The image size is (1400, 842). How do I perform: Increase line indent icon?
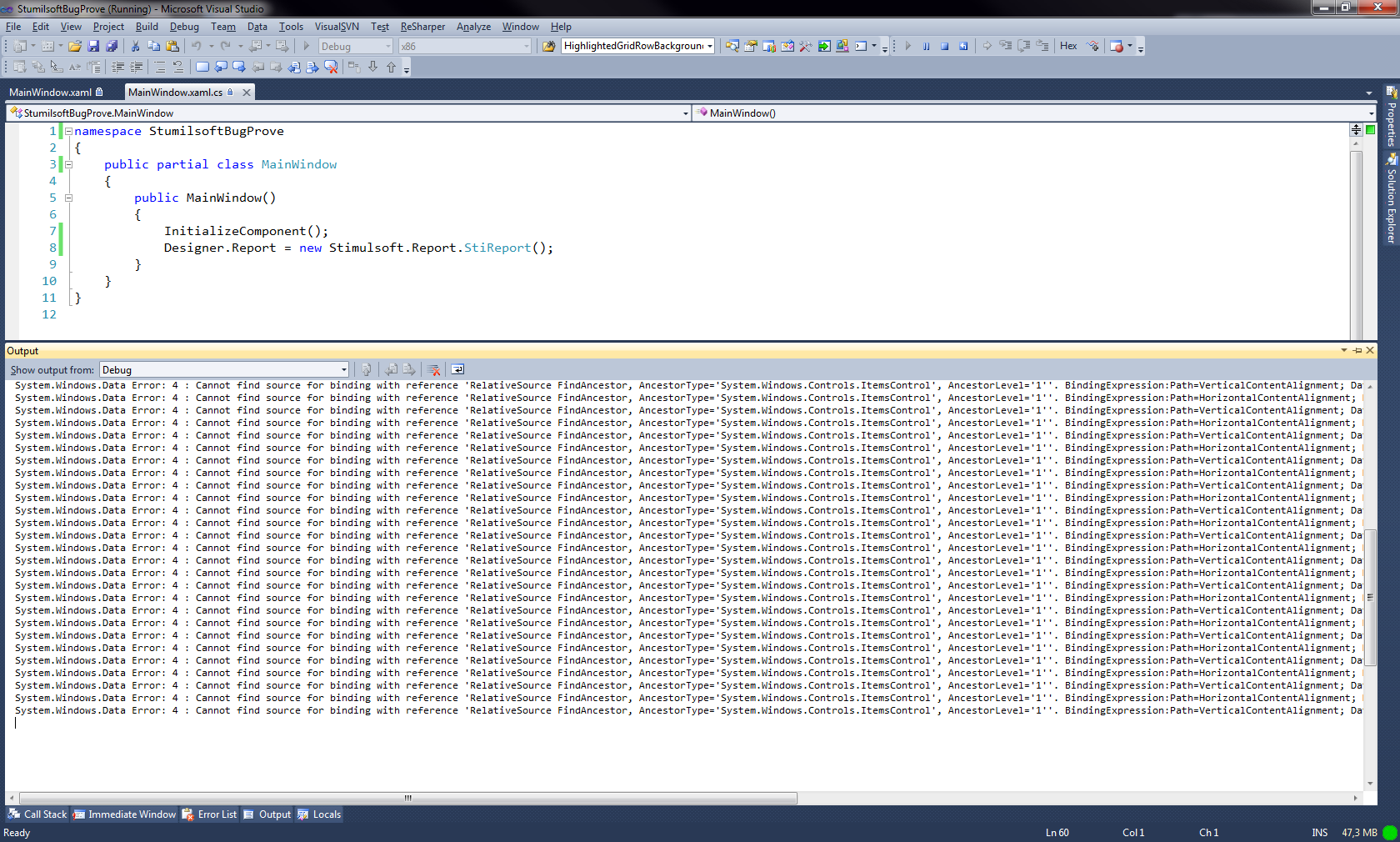pyautogui.click(x=136, y=68)
